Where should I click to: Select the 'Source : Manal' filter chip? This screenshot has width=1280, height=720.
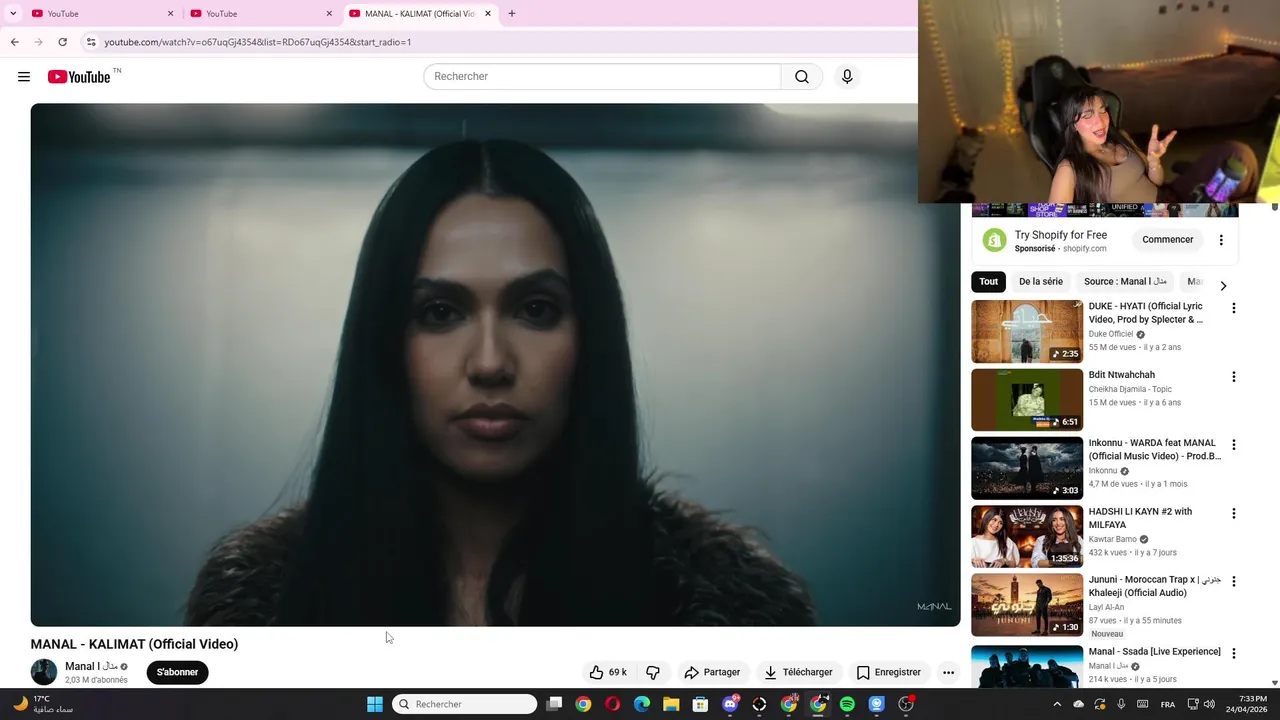coord(1125,281)
